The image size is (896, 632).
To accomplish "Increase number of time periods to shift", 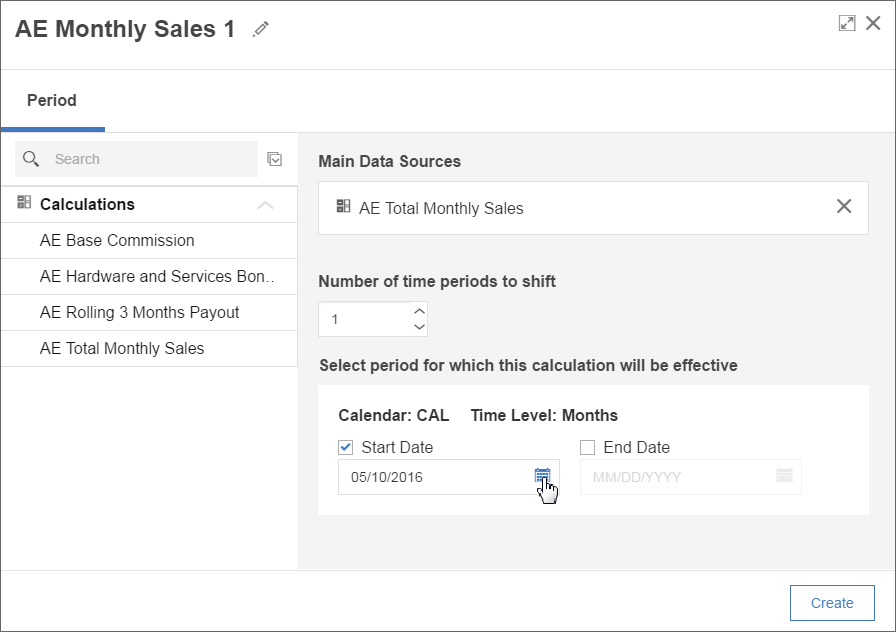I will click(x=420, y=311).
